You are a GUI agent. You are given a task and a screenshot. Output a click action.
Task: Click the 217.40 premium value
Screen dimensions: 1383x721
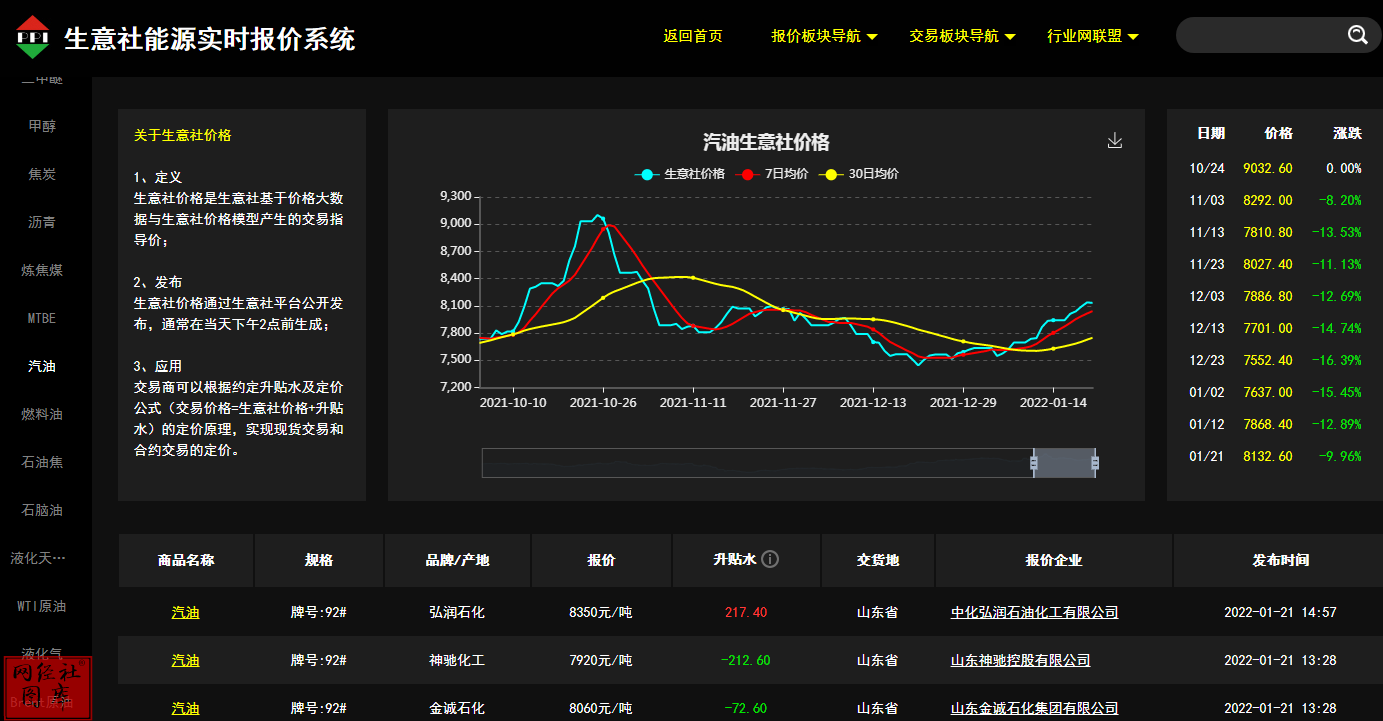coord(746,612)
